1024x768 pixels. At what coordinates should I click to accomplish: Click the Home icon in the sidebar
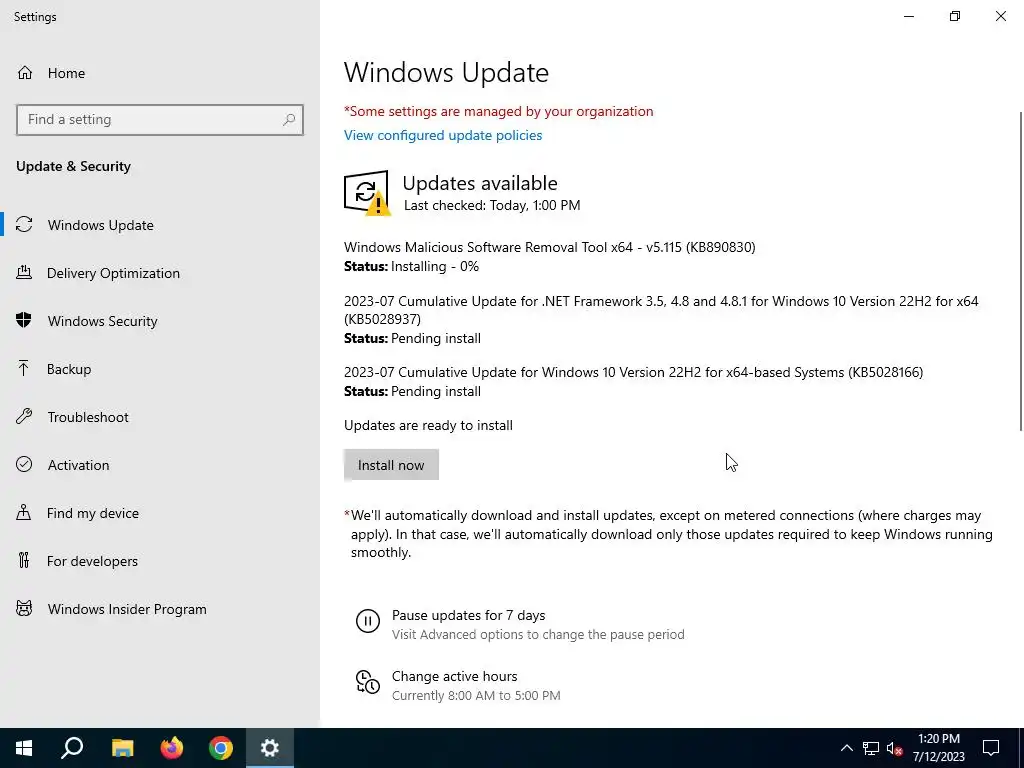(25, 72)
